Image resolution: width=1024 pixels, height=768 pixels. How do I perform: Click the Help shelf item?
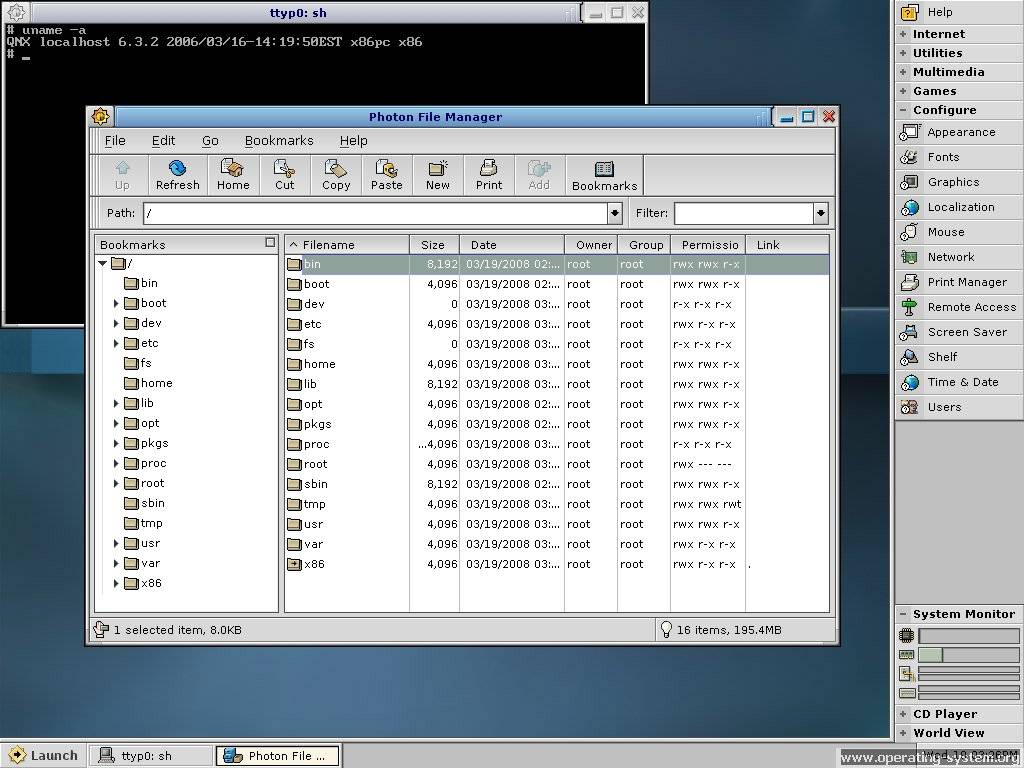pos(959,12)
